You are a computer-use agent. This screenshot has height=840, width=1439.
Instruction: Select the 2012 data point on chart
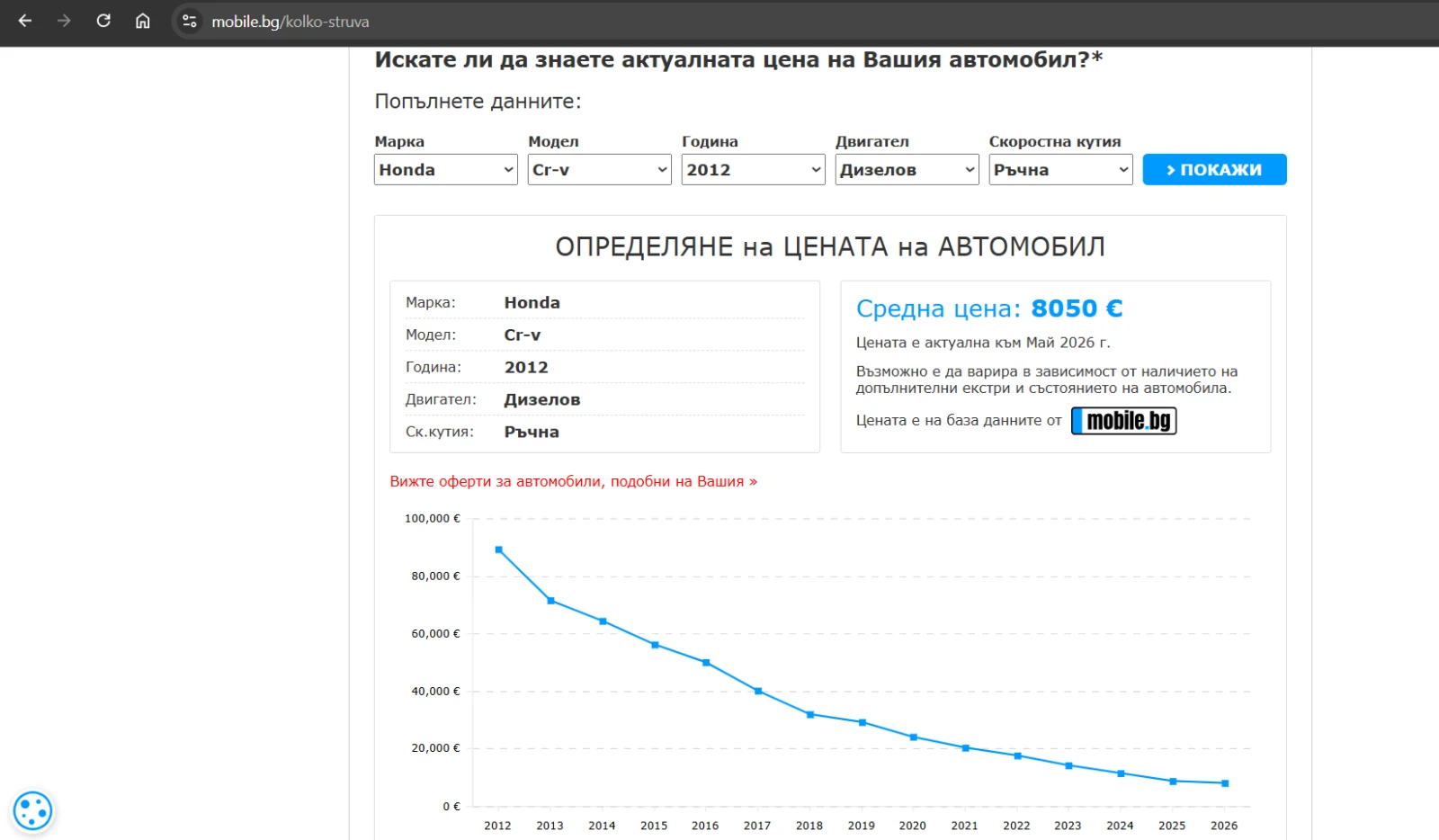click(x=499, y=550)
